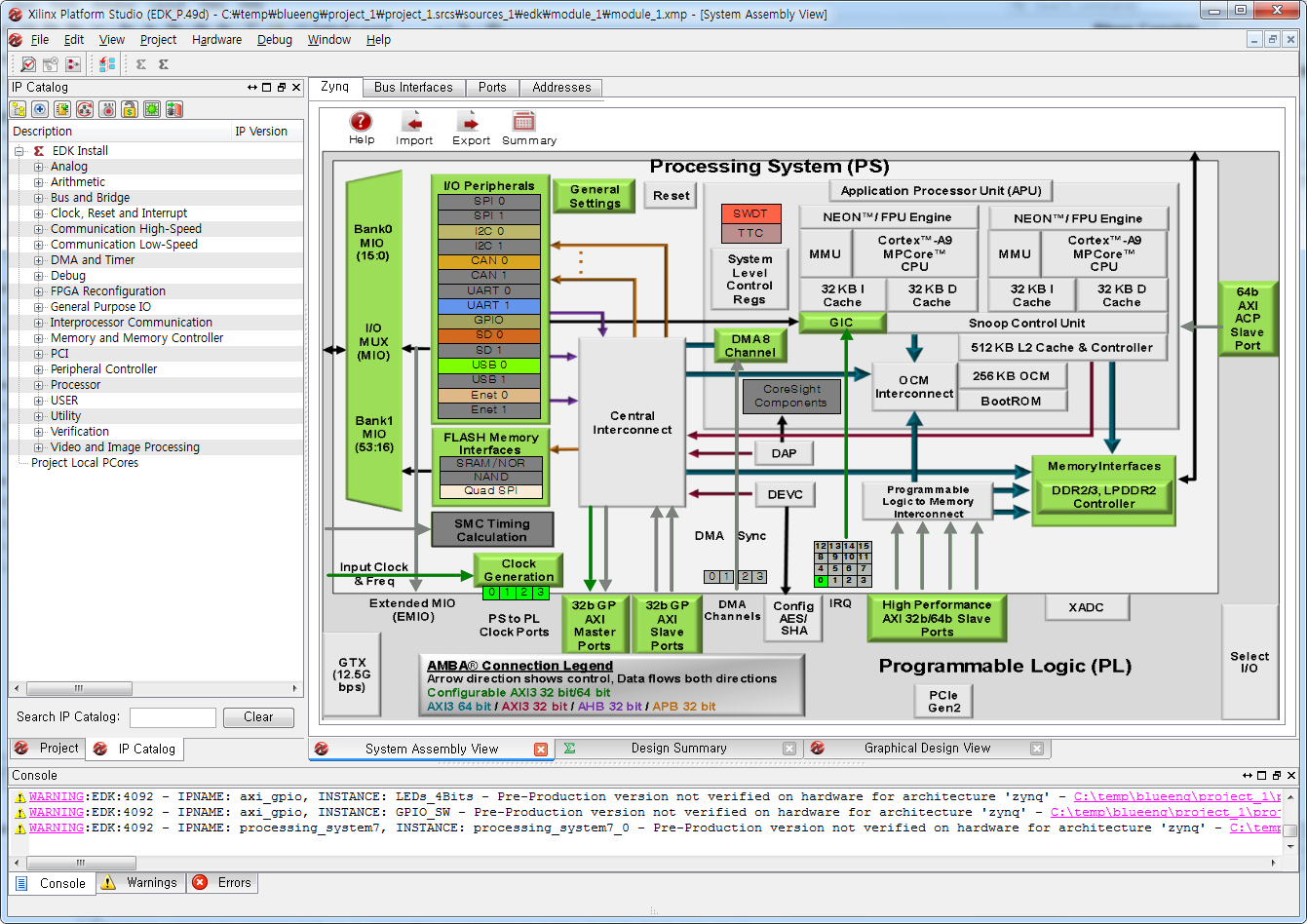Click the red-dot chip IP Catalog icon

point(108,109)
